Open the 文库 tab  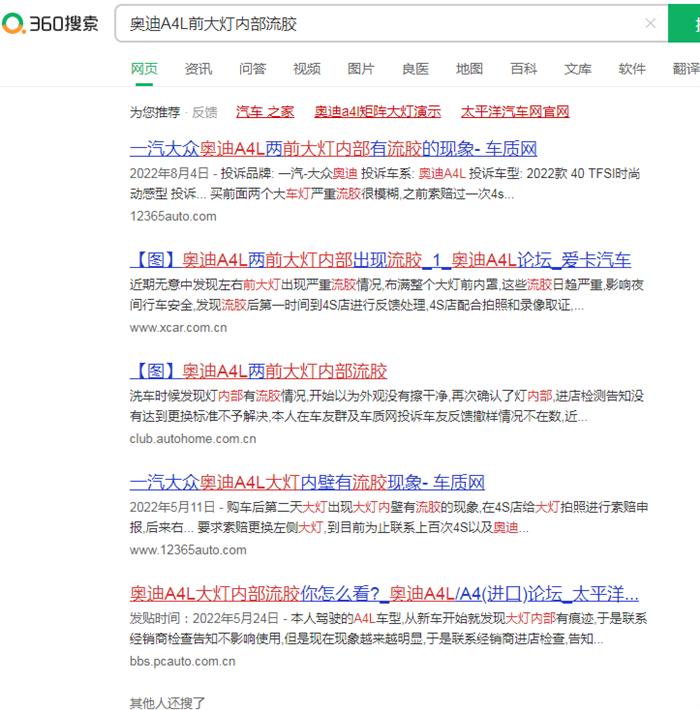[578, 69]
